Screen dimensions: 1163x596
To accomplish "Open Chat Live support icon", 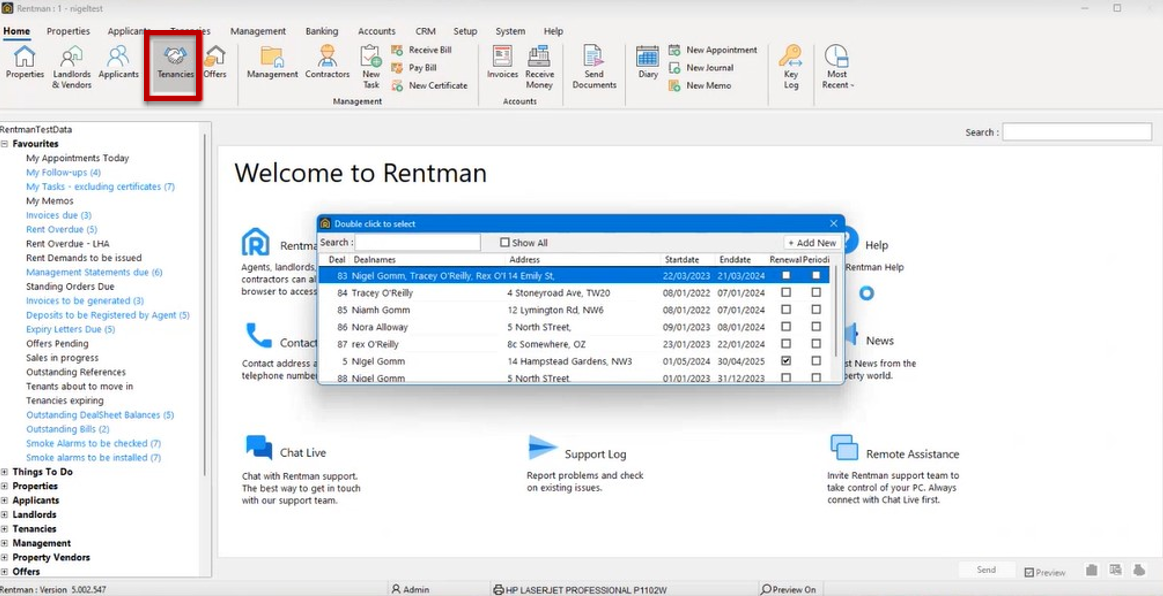I will click(259, 448).
